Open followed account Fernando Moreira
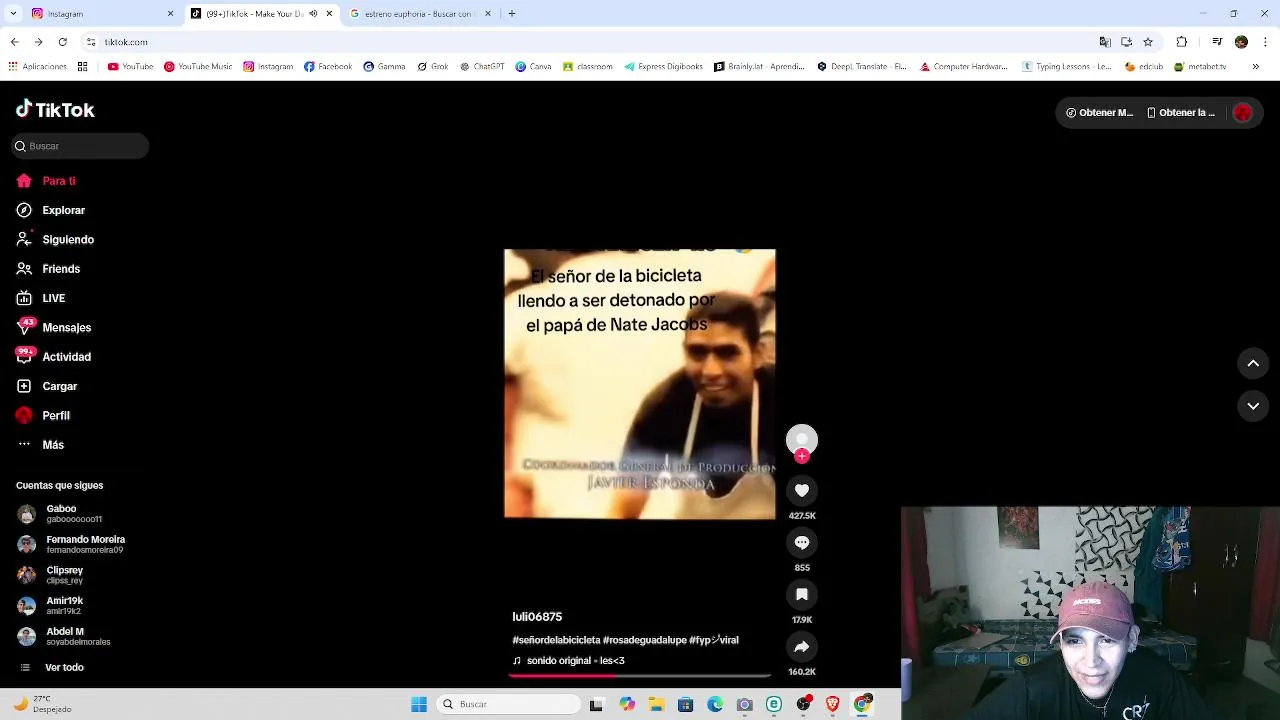 point(71,544)
